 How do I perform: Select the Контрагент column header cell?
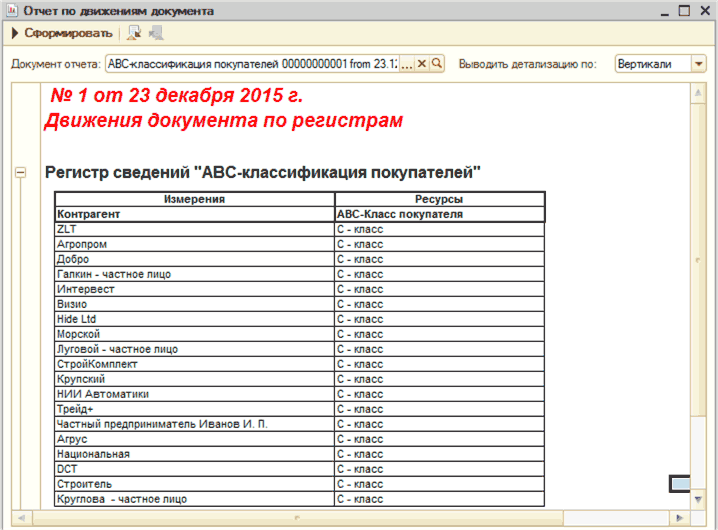(x=194, y=214)
